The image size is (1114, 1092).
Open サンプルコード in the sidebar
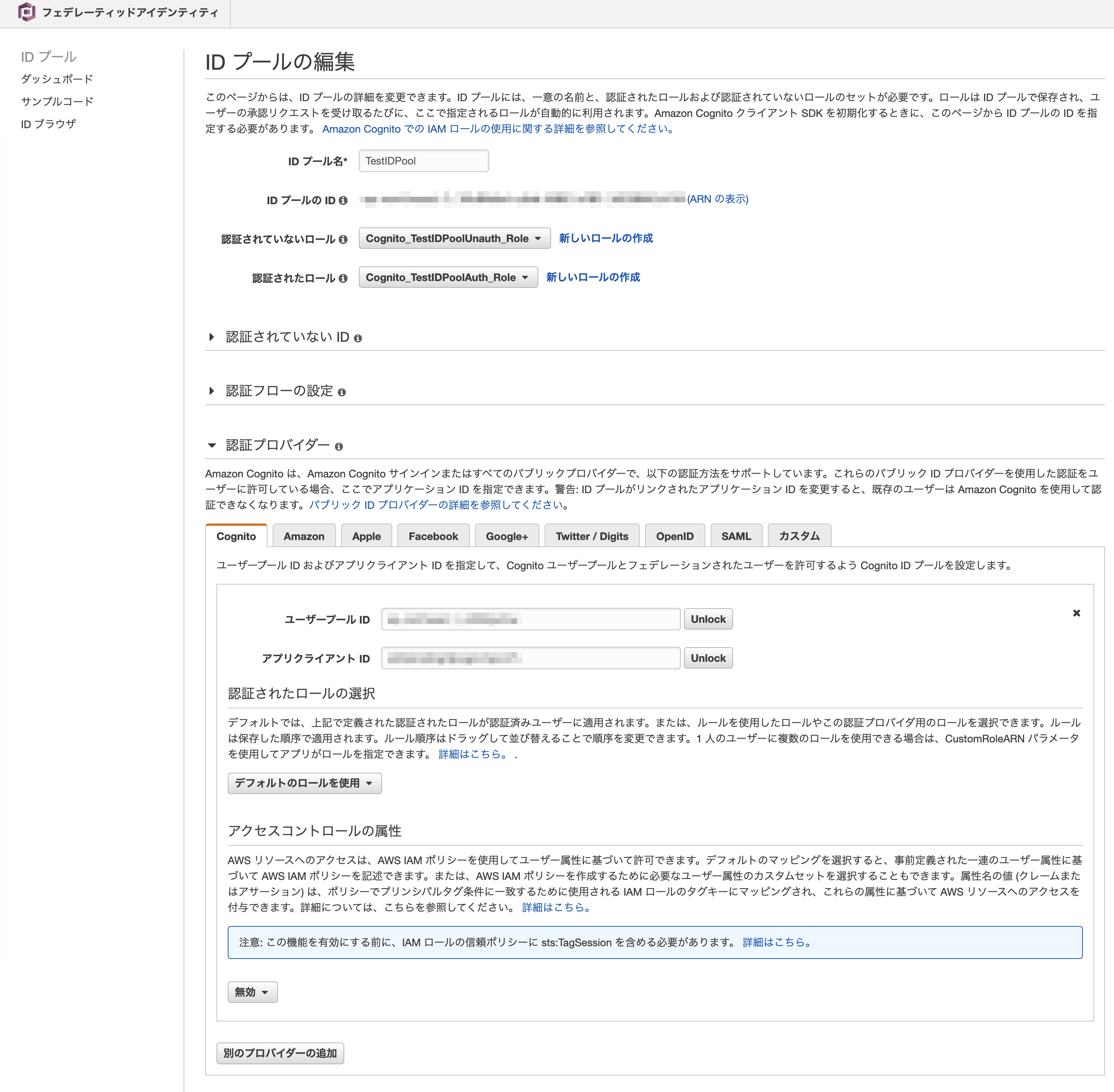[57, 102]
